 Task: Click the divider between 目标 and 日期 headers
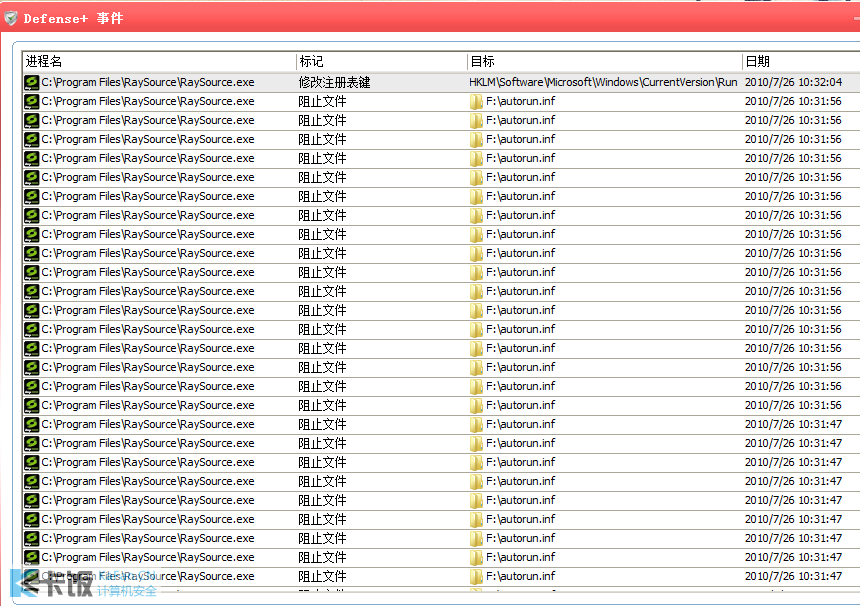point(742,62)
